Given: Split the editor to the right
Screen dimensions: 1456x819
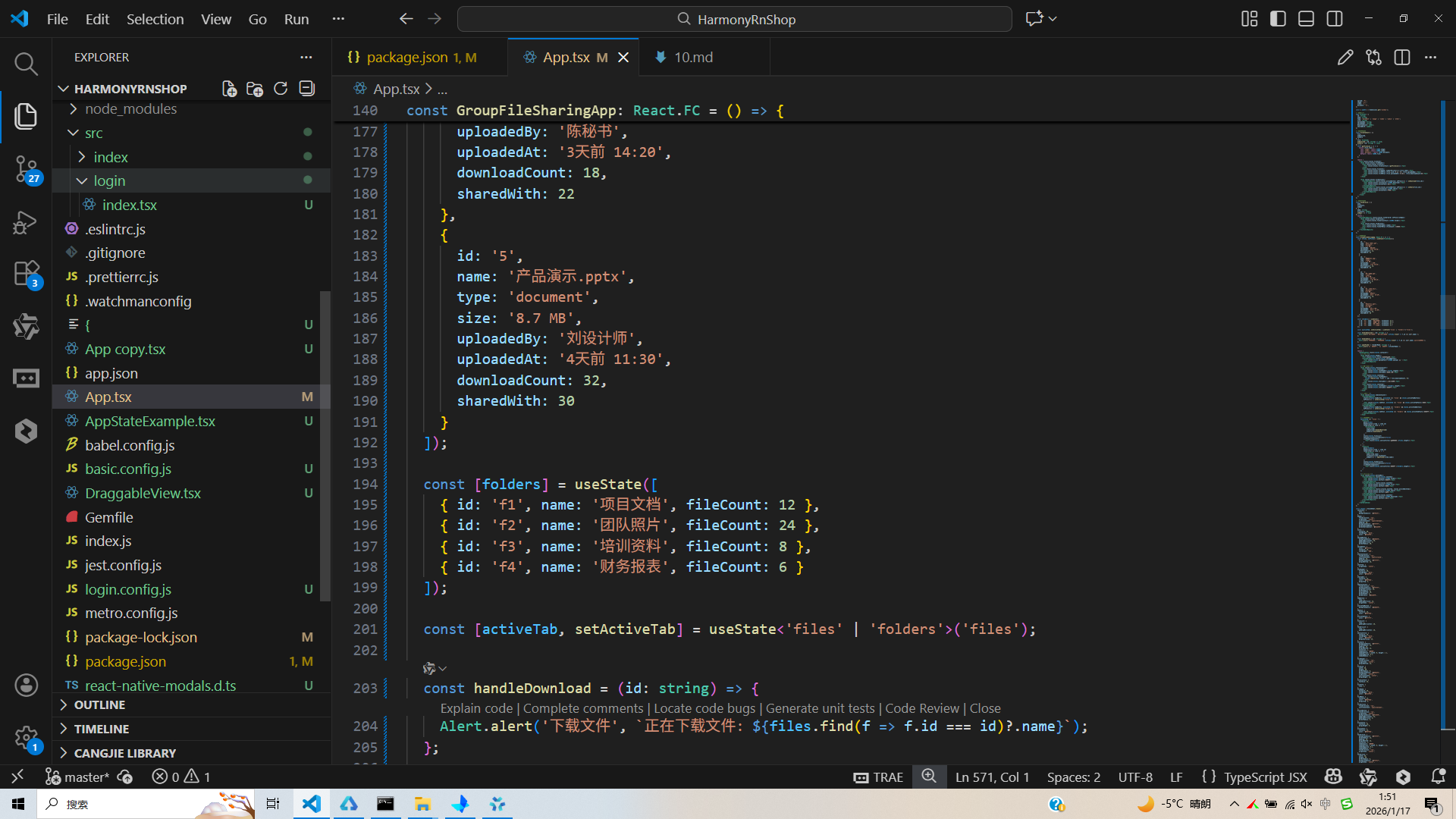Looking at the screenshot, I should pos(1402,58).
